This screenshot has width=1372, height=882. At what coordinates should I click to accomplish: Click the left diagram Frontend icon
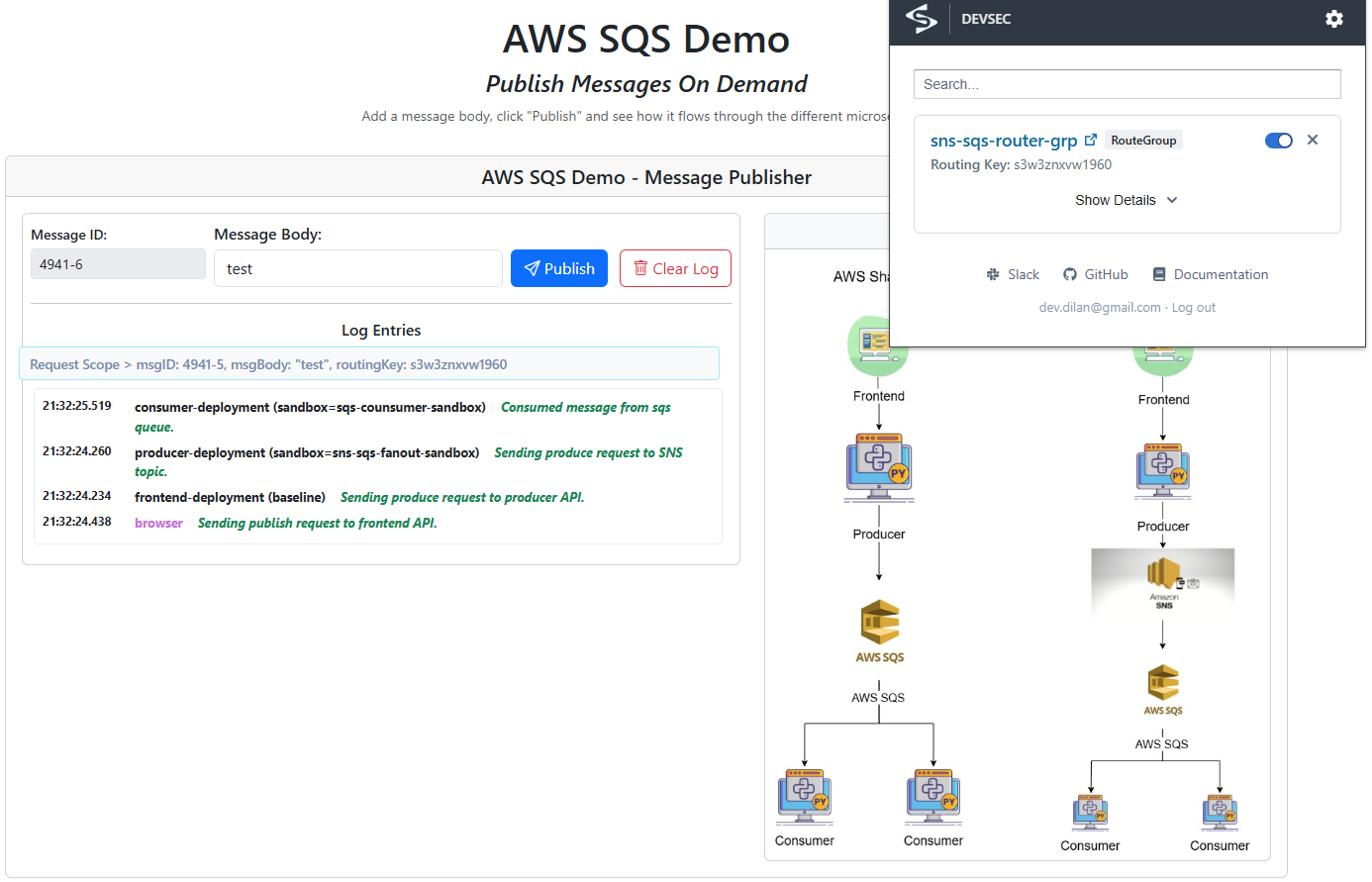878,346
